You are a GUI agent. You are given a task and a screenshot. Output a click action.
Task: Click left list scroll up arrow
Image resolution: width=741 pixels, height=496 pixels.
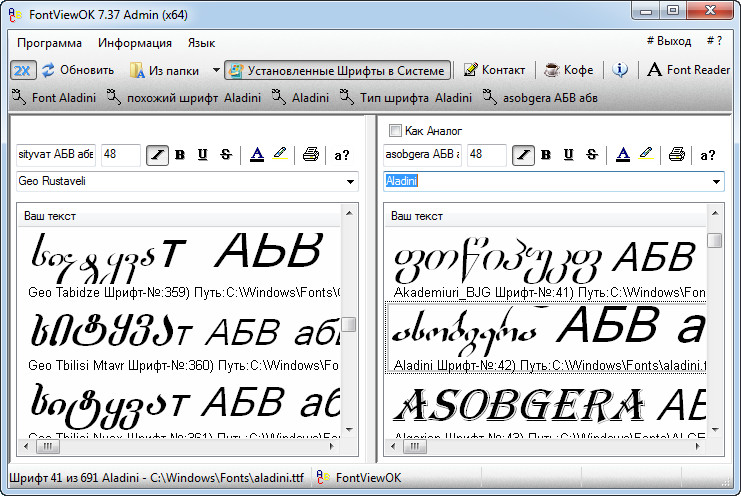click(x=349, y=214)
